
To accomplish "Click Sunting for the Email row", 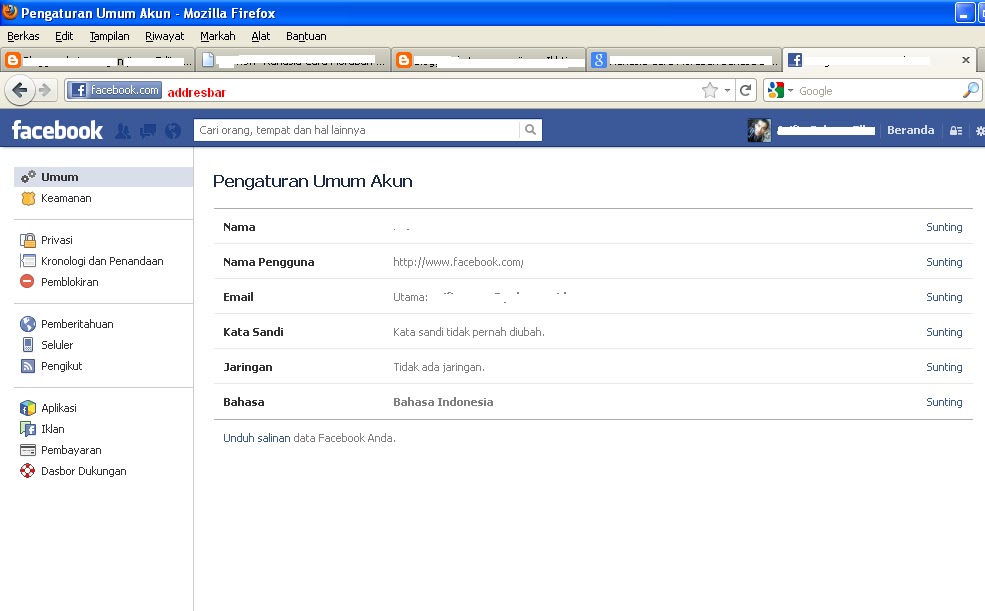I will pyautogui.click(x=944, y=298).
